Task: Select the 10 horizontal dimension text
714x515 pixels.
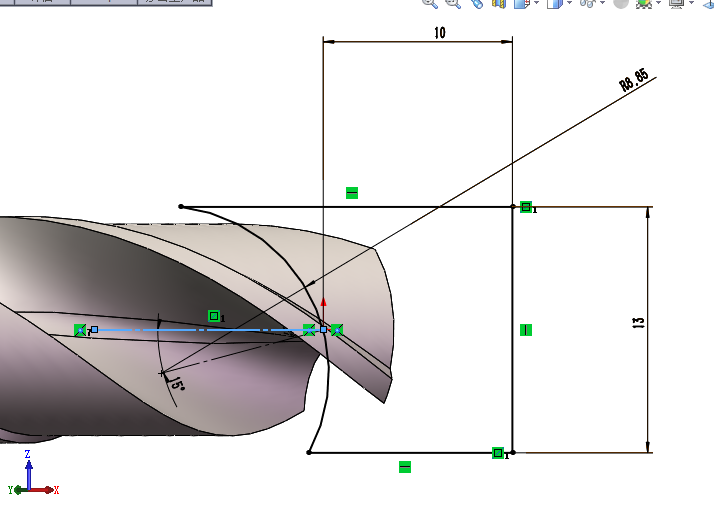Action: pos(439,33)
